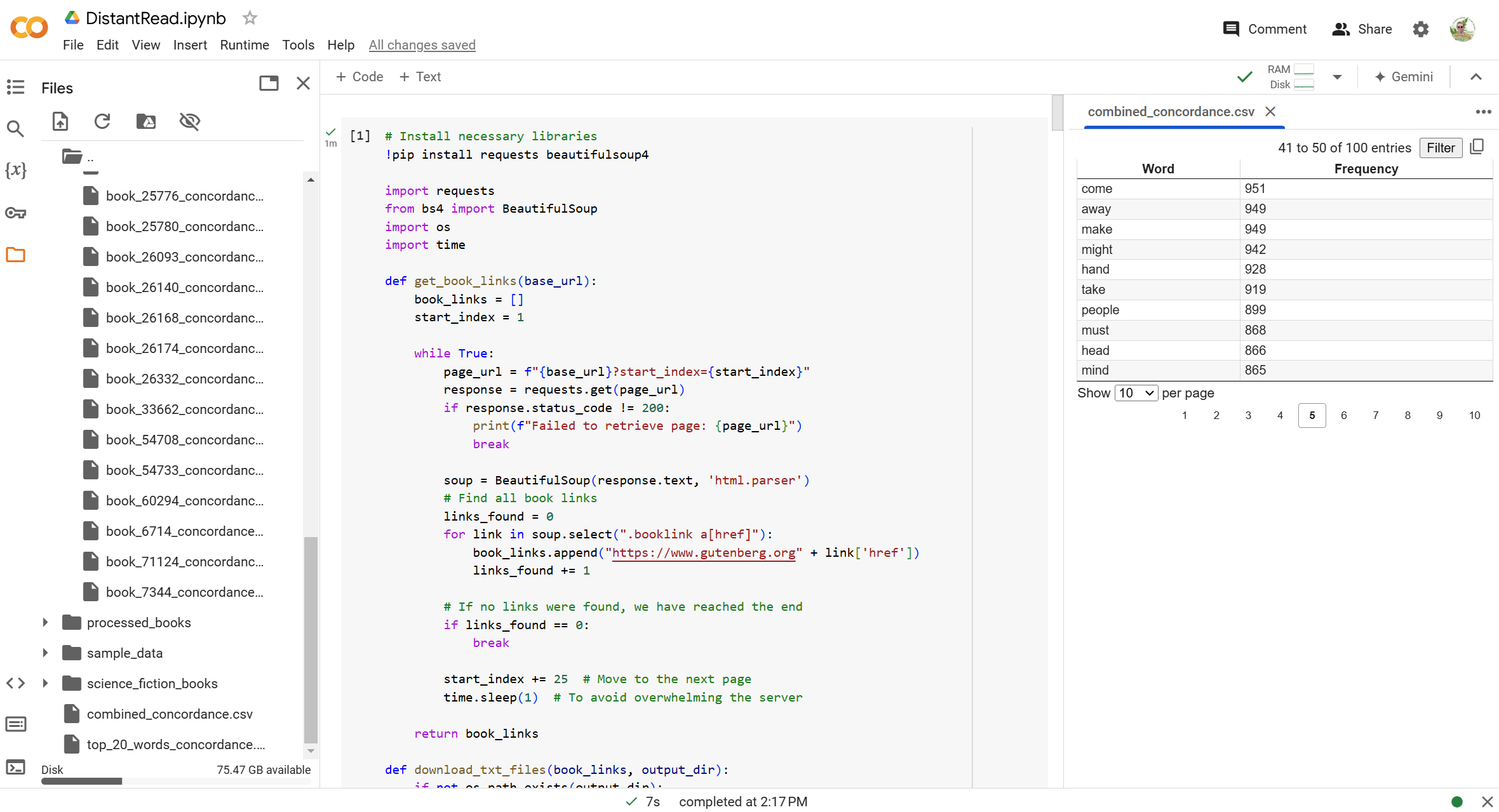Click the Disk usage bar
Viewport: 1499px width, 812px height.
(176, 782)
